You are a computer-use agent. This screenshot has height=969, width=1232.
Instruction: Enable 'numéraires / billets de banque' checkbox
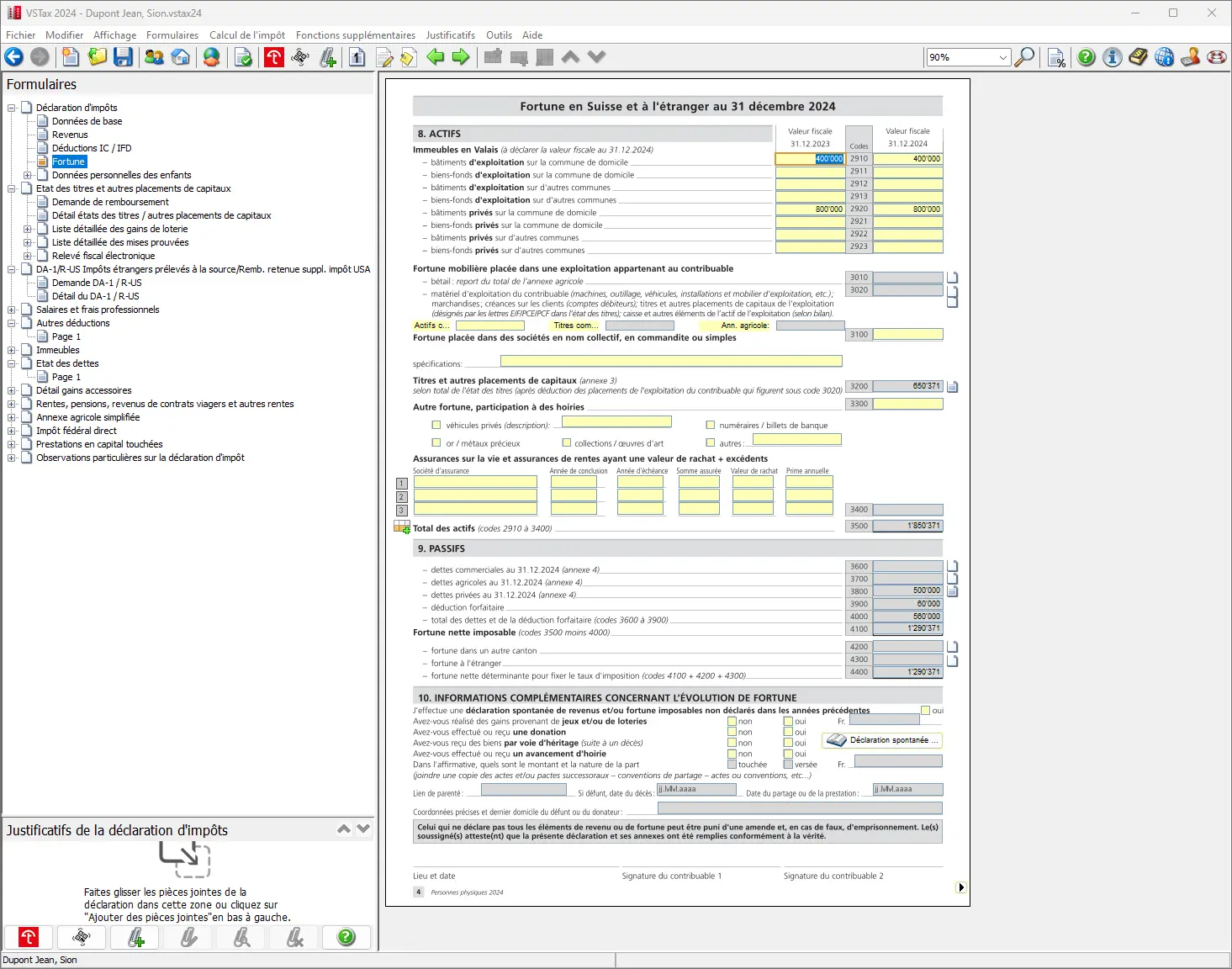coord(711,426)
